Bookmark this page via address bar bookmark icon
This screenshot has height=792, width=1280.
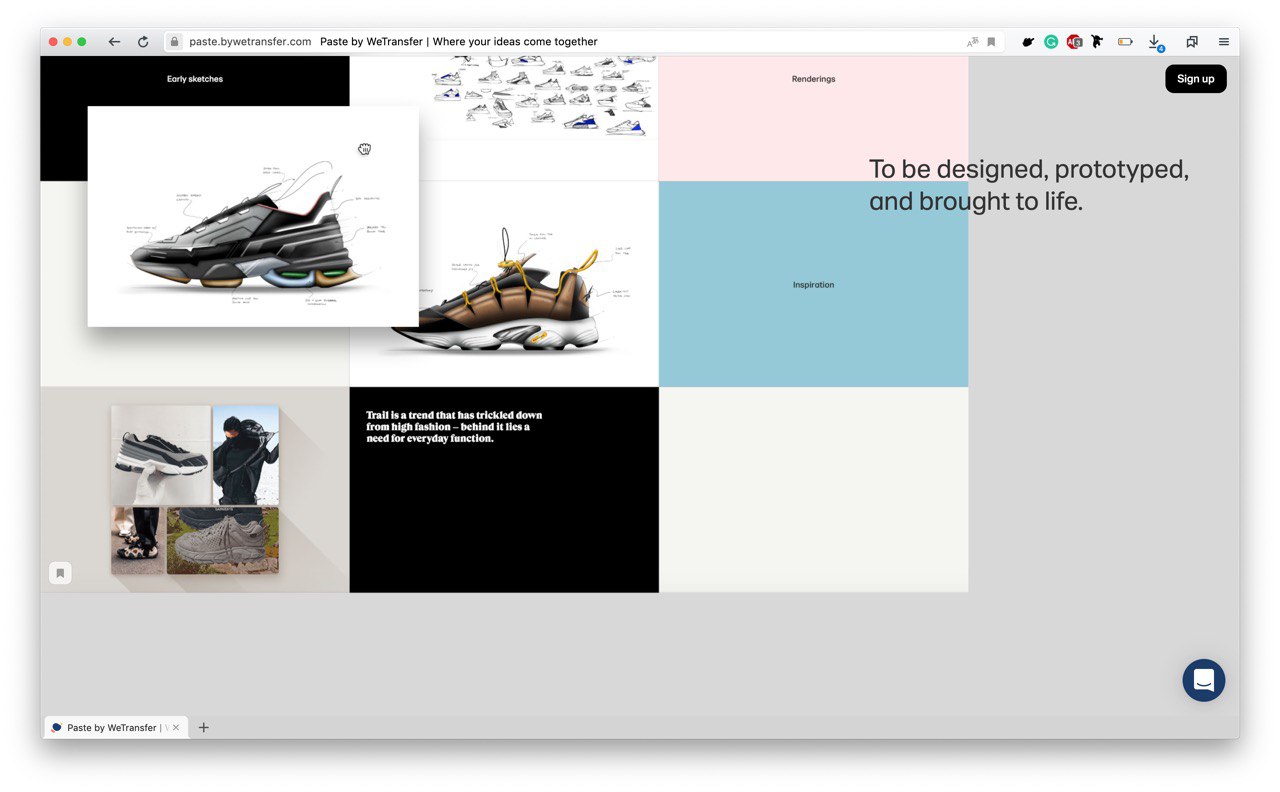click(991, 42)
